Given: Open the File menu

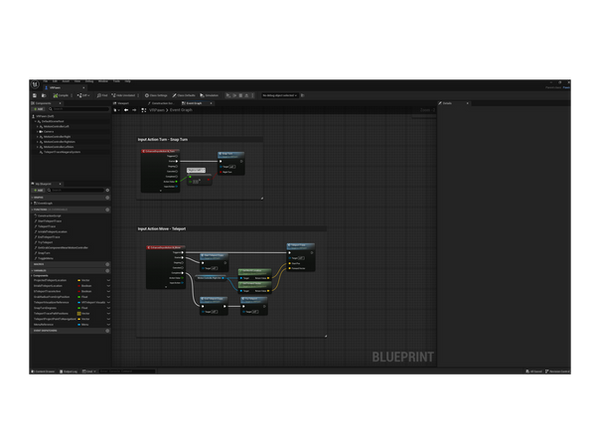Looking at the screenshot, I should [x=46, y=81].
